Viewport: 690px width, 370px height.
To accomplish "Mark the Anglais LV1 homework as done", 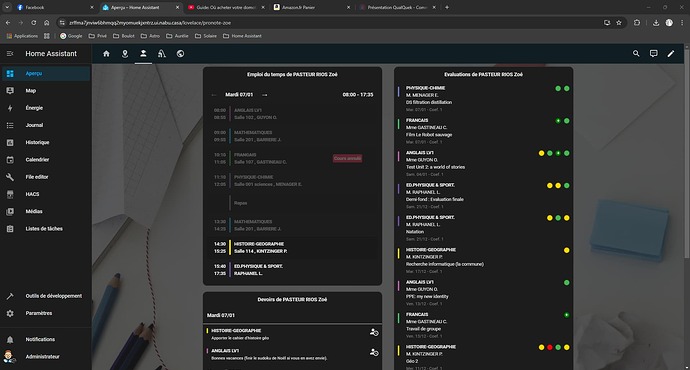I will click(374, 352).
